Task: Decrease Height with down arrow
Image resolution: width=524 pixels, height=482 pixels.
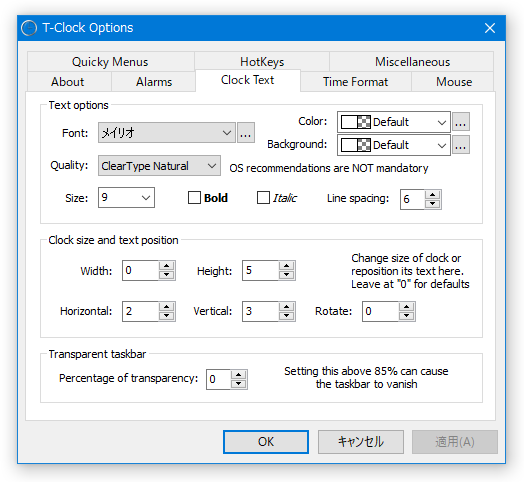Action: click(286, 275)
